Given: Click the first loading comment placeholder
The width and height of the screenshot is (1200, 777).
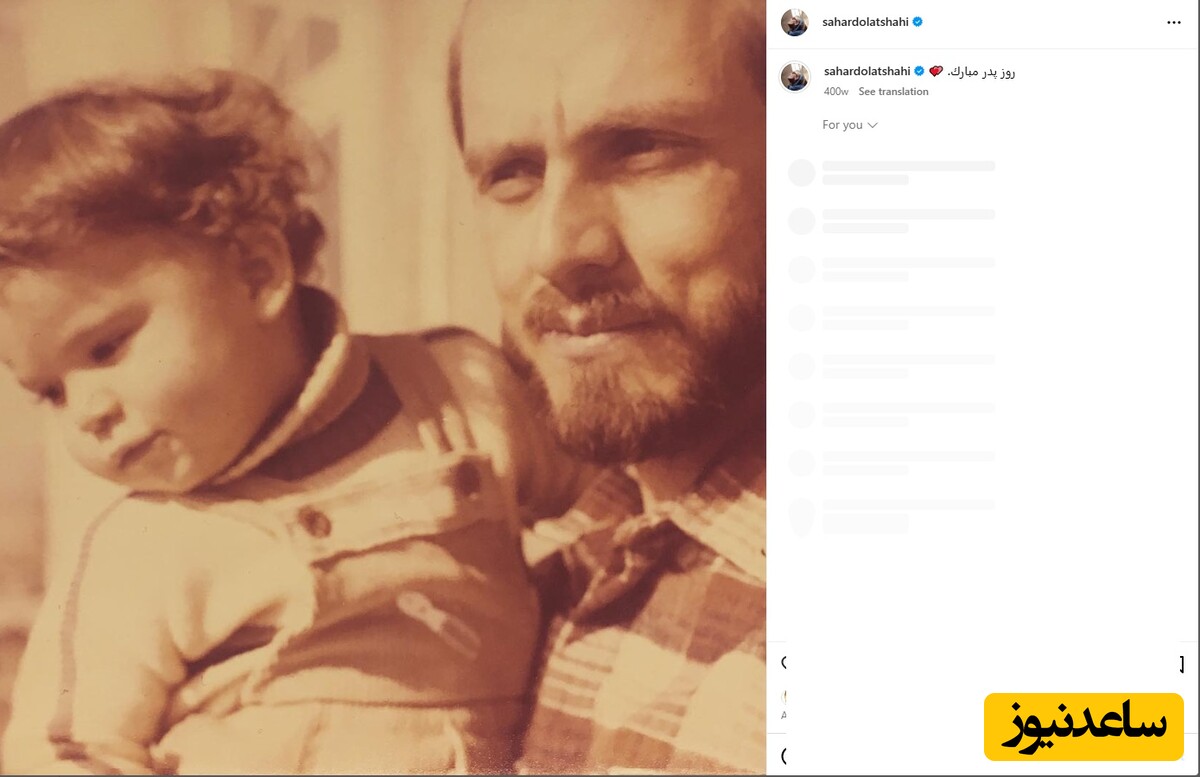Looking at the screenshot, I should [908, 172].
